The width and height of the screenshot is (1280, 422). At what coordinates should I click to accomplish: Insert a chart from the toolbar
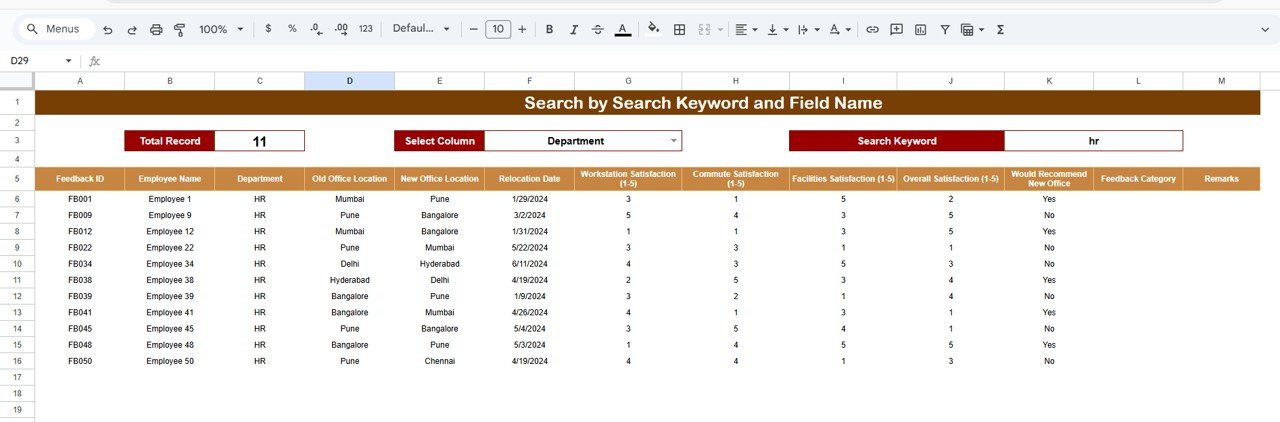click(920, 30)
